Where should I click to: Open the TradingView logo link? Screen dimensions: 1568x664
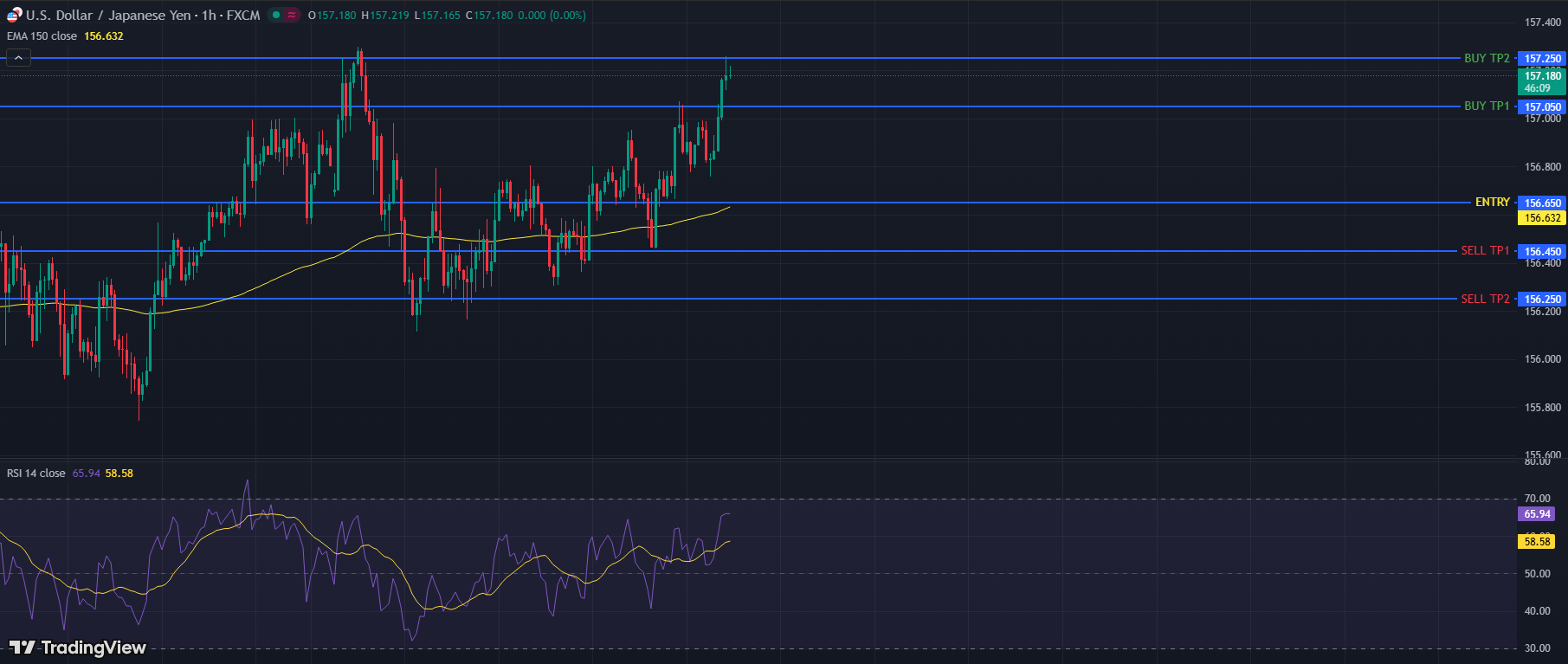(x=78, y=648)
